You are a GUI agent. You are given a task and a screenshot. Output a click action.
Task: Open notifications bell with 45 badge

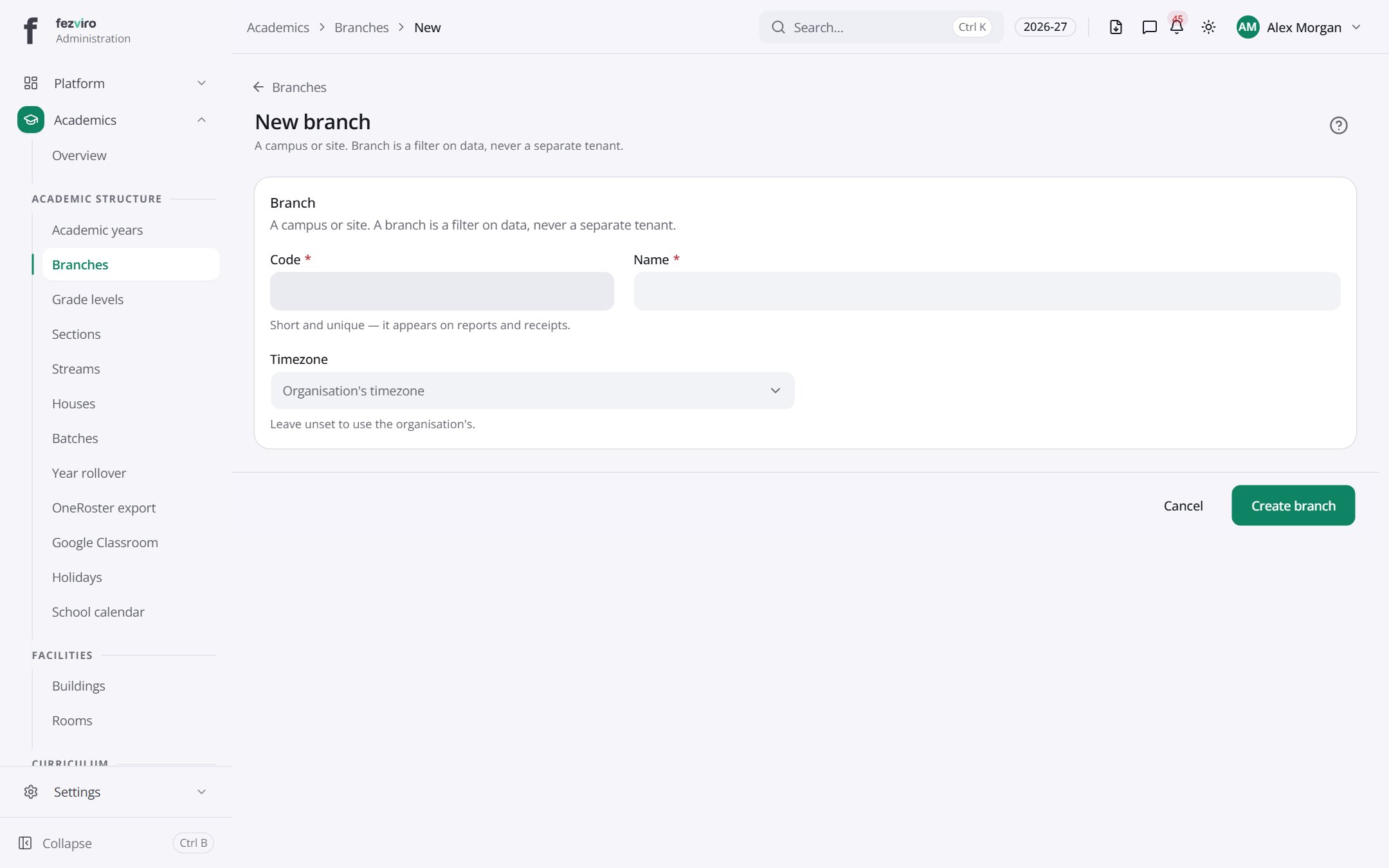coord(1177,26)
